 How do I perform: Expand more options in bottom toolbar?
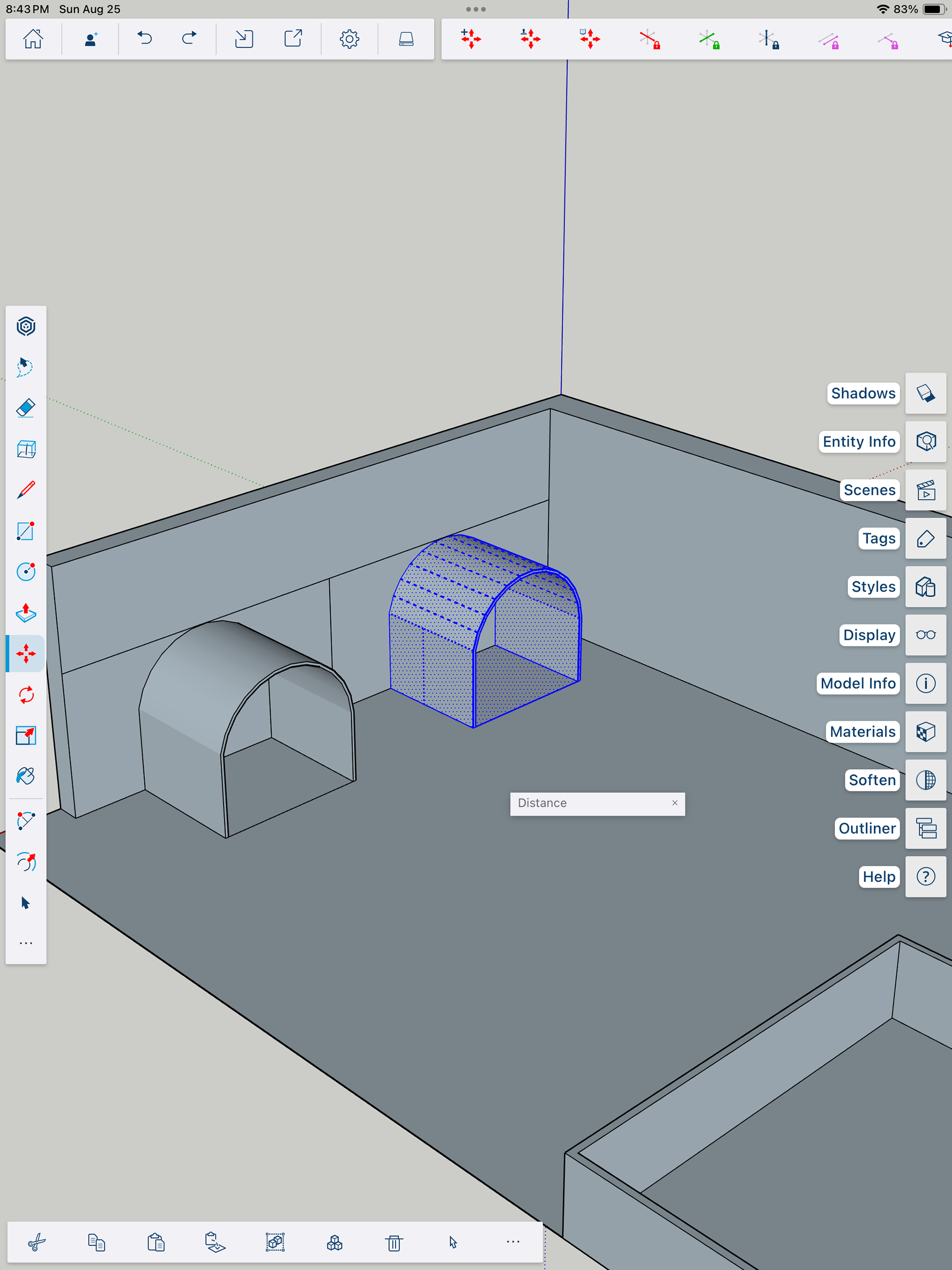pos(513,1242)
